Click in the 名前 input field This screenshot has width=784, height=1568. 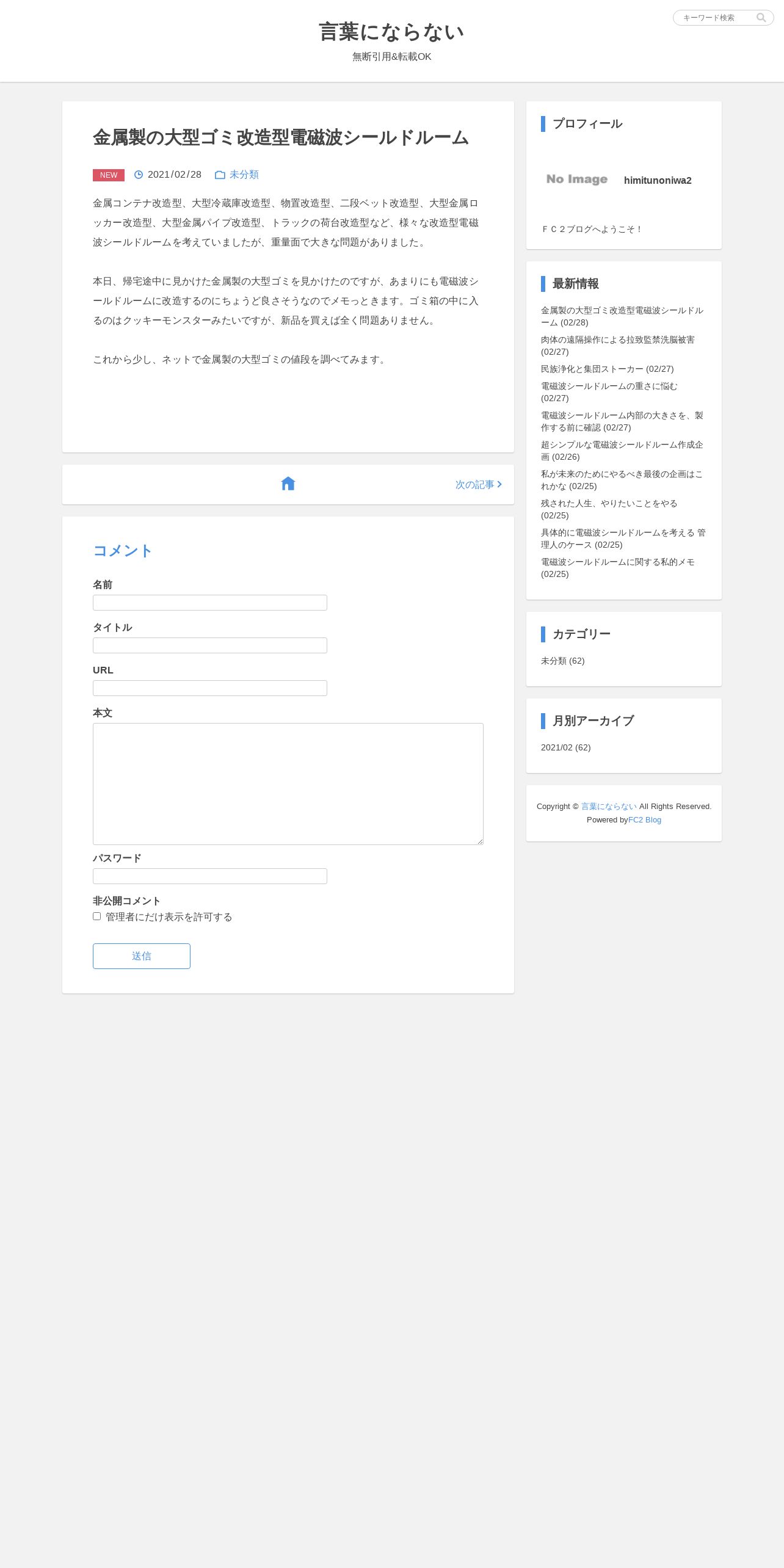point(210,603)
